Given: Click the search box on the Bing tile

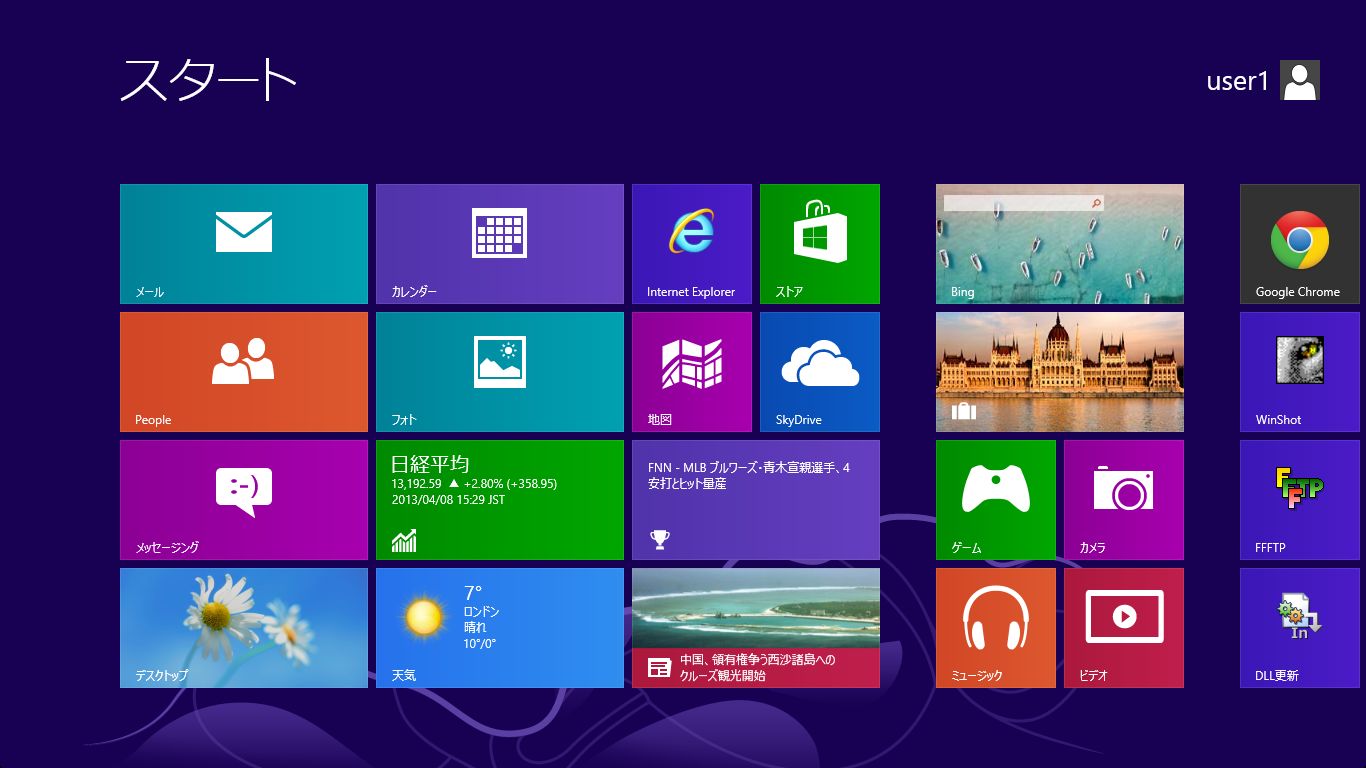Looking at the screenshot, I should click(x=1023, y=203).
